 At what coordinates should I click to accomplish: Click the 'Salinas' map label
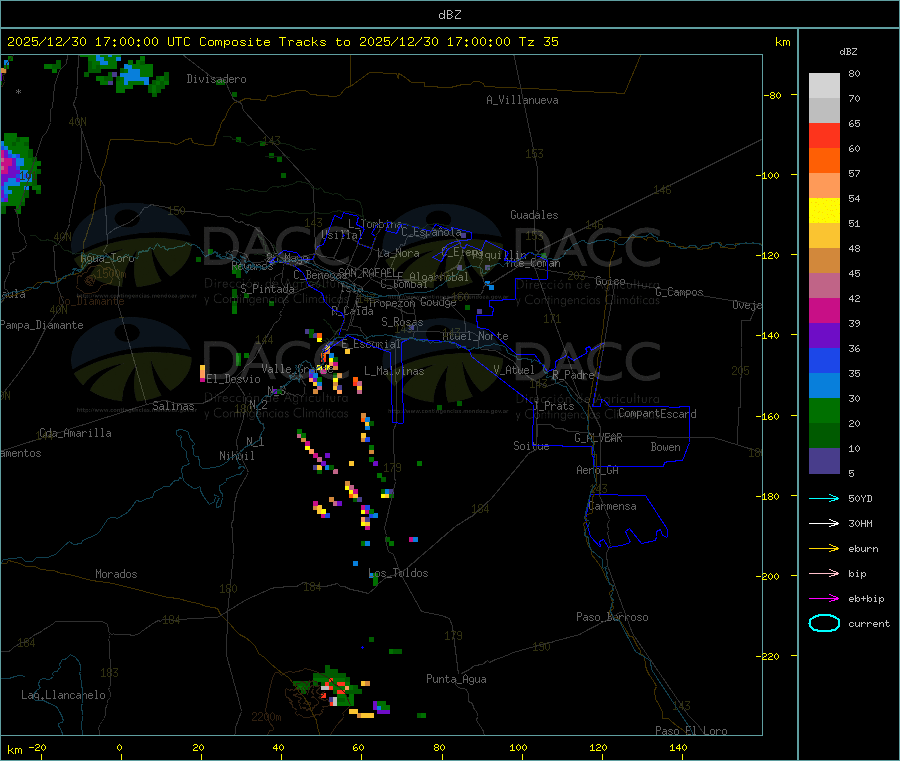173,406
